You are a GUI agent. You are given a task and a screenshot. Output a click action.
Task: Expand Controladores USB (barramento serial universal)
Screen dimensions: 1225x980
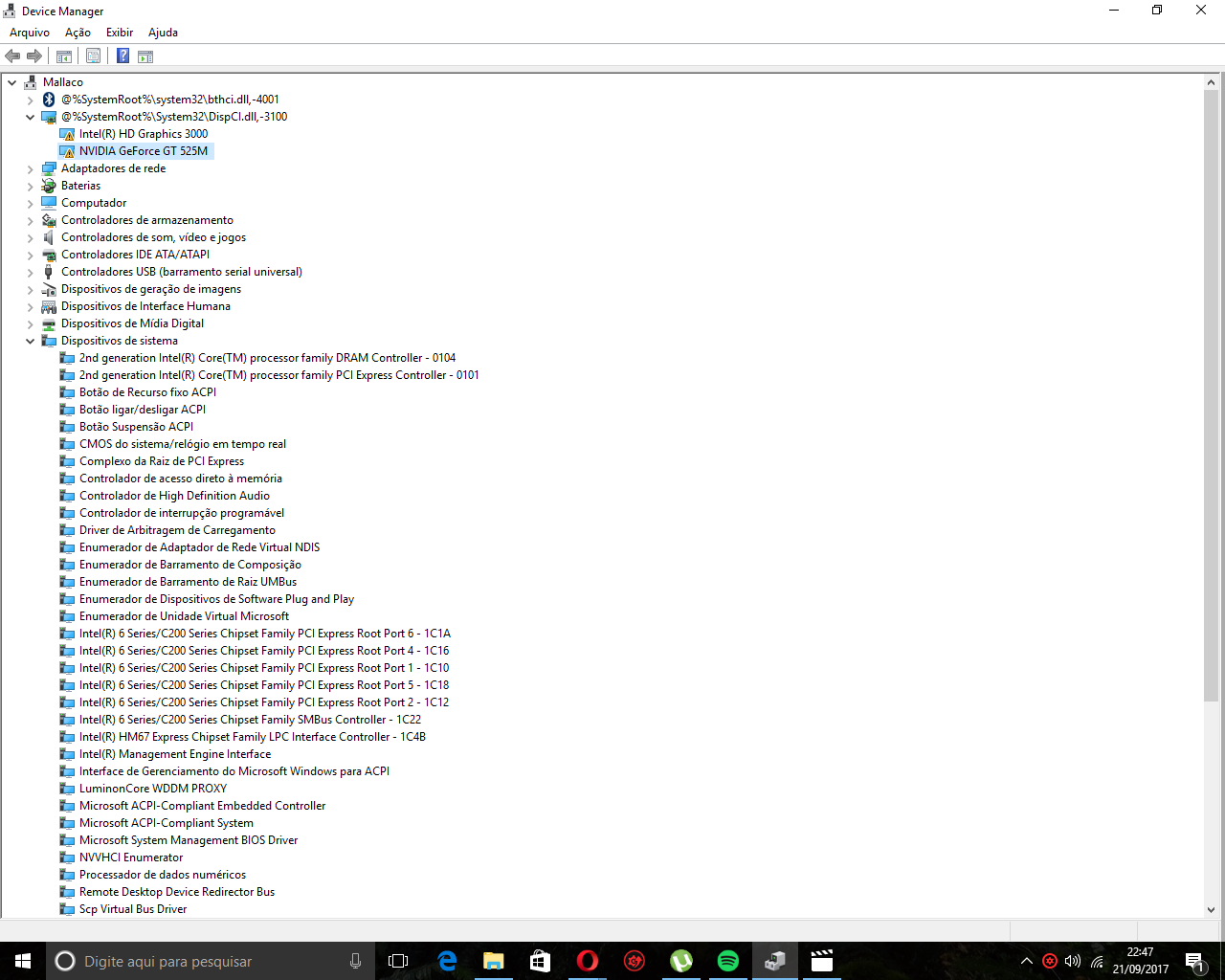click(x=31, y=272)
